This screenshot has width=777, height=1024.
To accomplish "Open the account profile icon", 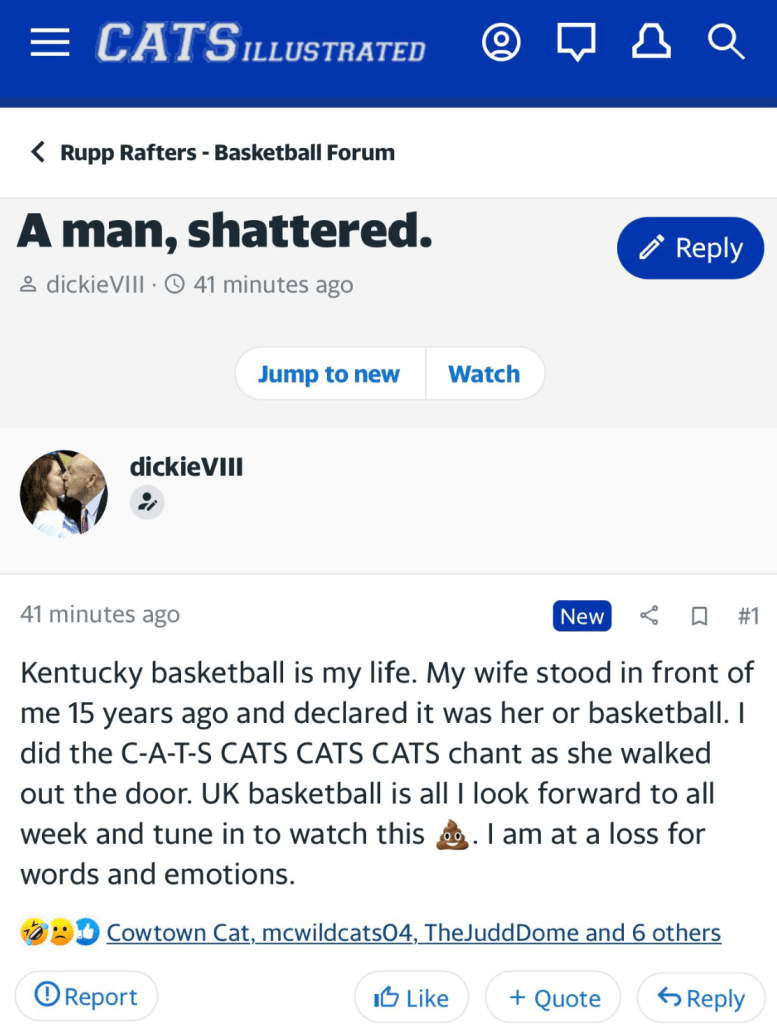I will point(502,43).
